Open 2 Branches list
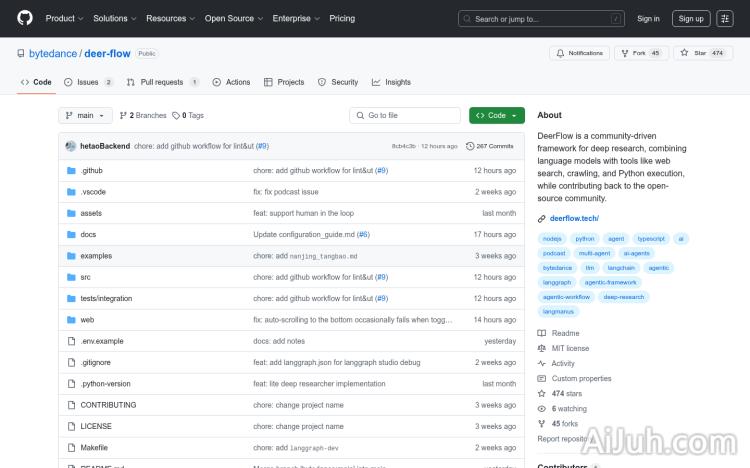 [143, 115]
